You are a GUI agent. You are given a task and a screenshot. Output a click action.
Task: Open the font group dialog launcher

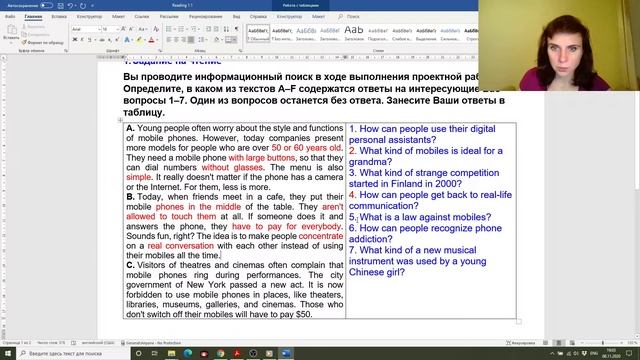click(160, 51)
